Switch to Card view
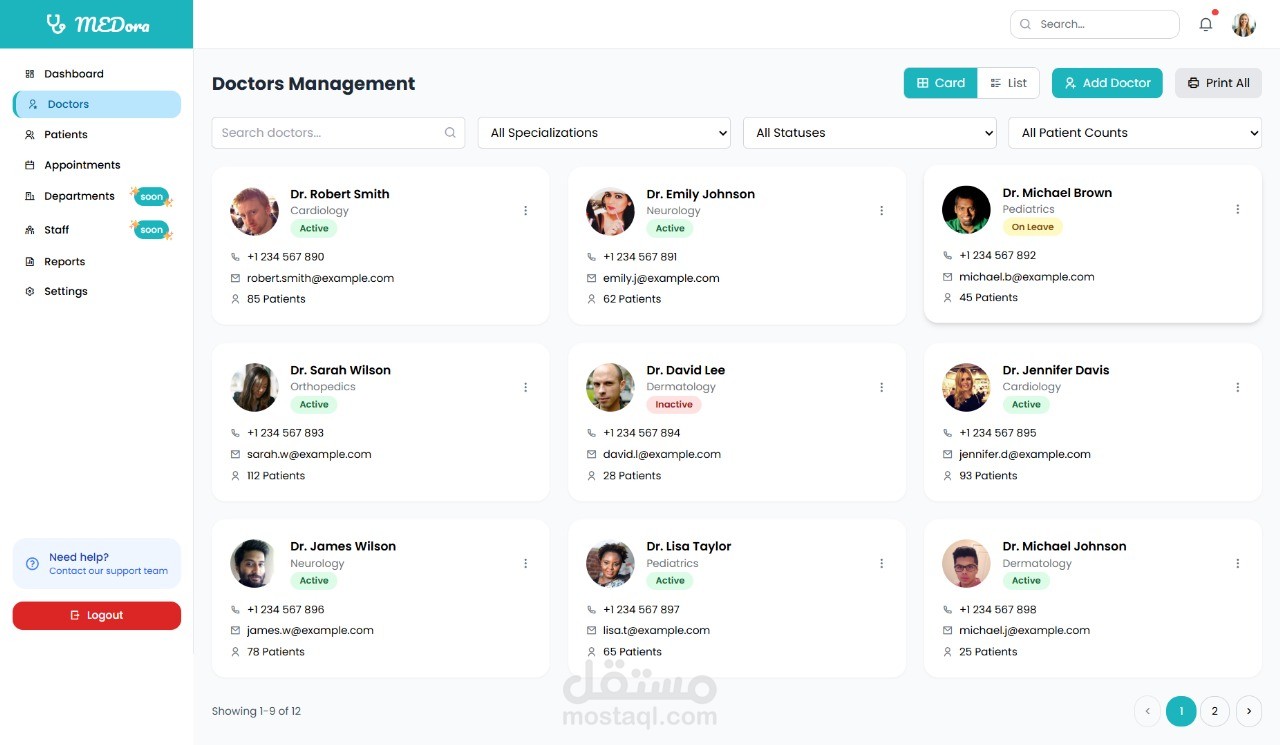 pos(940,83)
